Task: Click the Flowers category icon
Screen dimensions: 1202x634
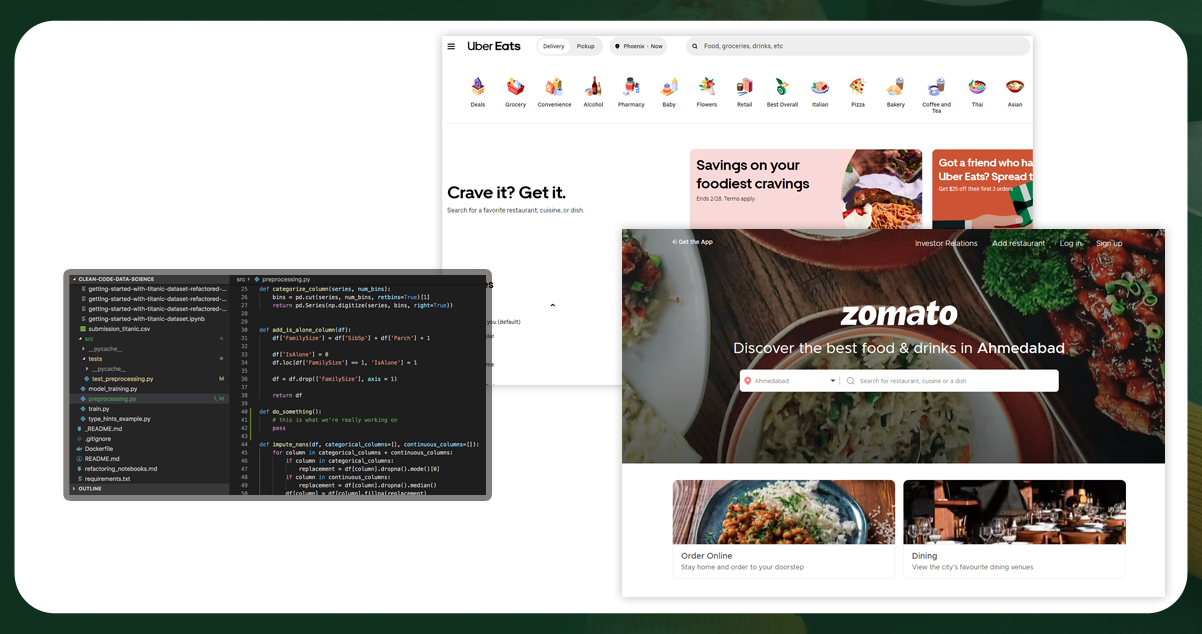Action: [707, 90]
